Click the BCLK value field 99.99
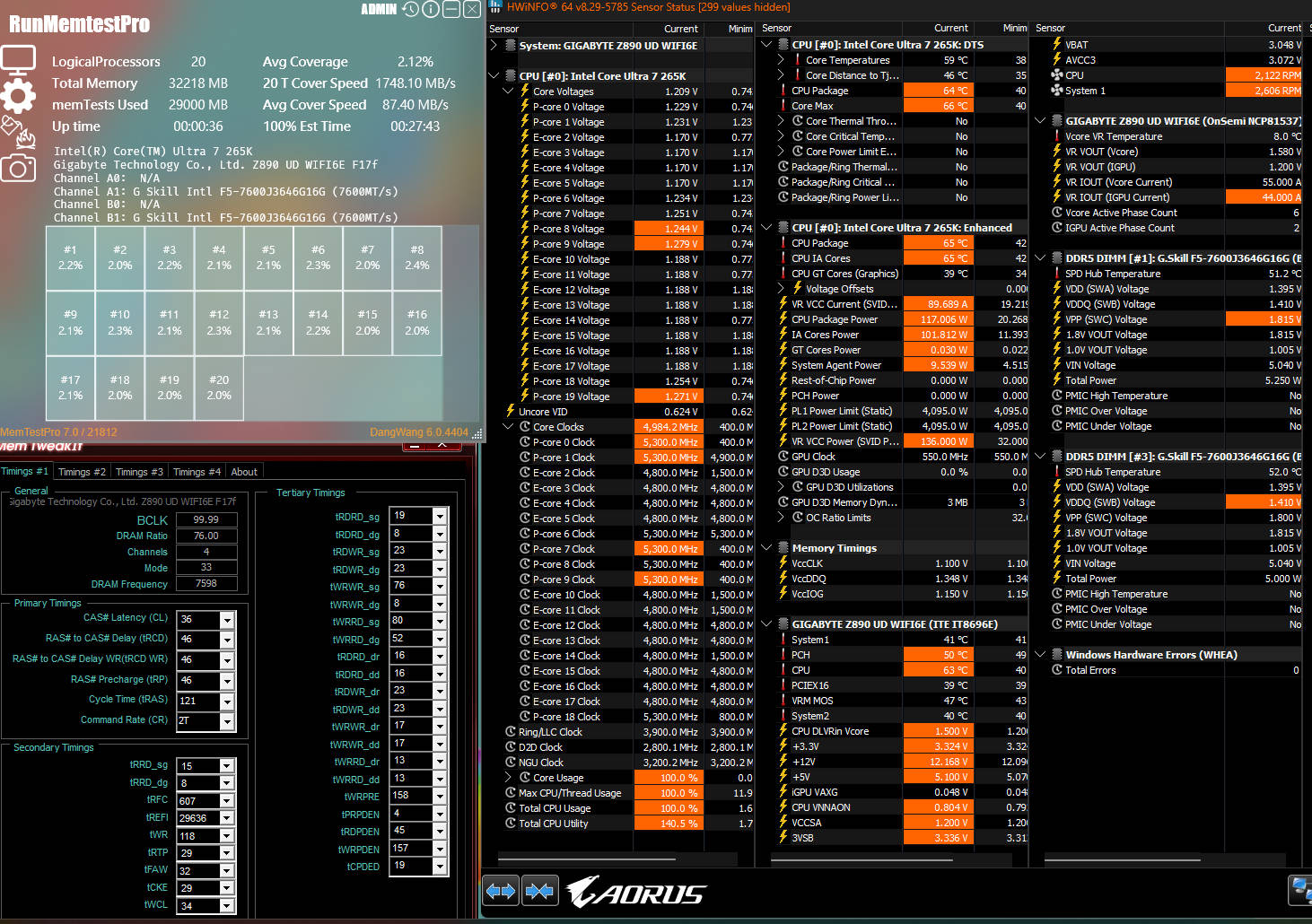 [x=206, y=519]
